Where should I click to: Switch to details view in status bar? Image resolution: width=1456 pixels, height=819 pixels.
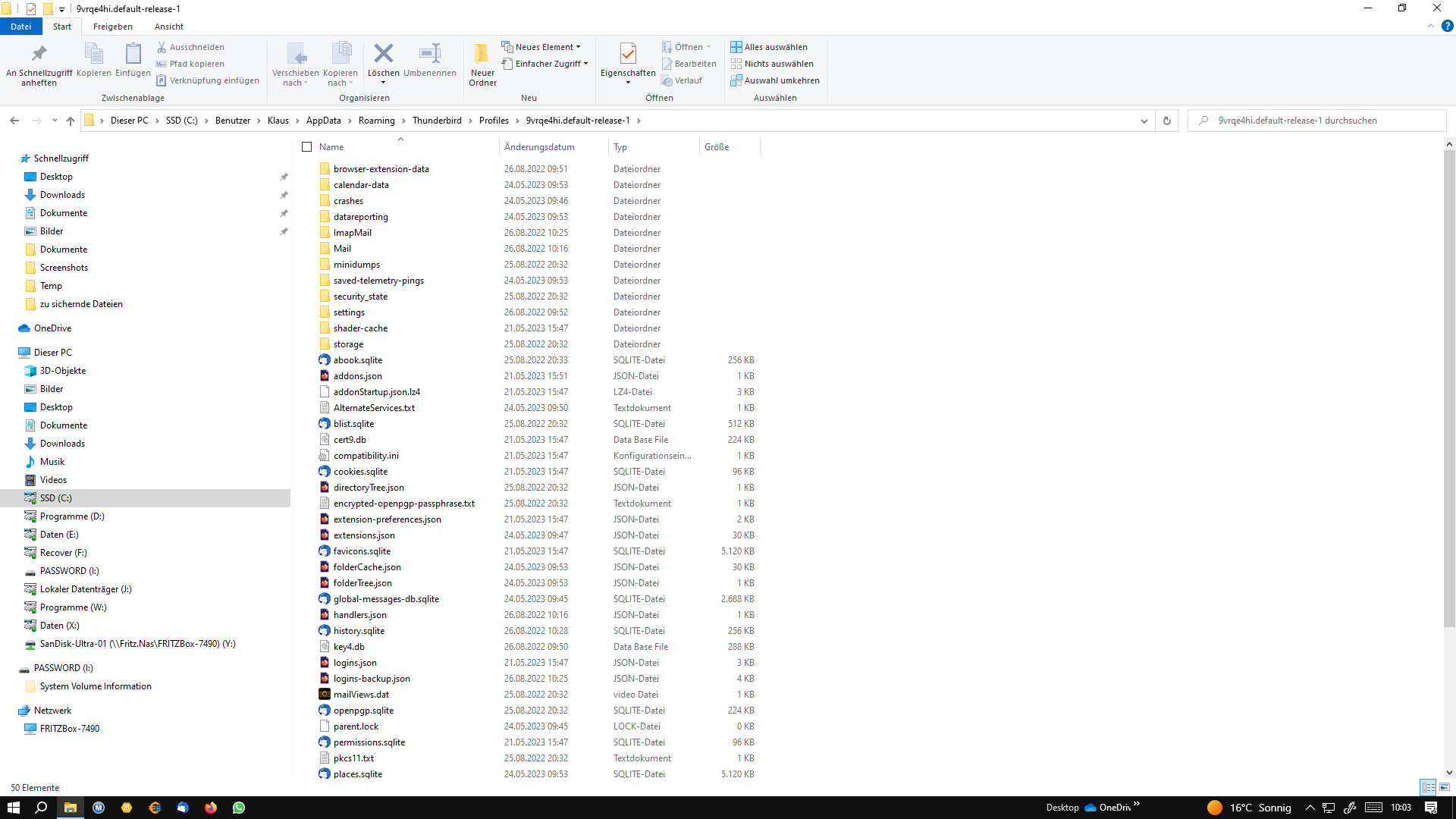(x=1428, y=787)
